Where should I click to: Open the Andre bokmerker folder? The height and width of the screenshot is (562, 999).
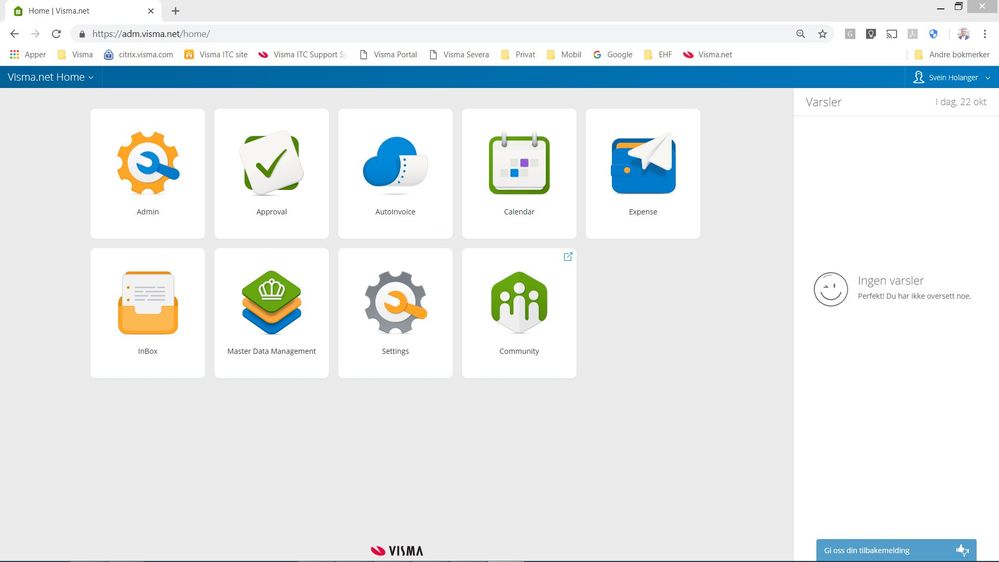(952, 55)
